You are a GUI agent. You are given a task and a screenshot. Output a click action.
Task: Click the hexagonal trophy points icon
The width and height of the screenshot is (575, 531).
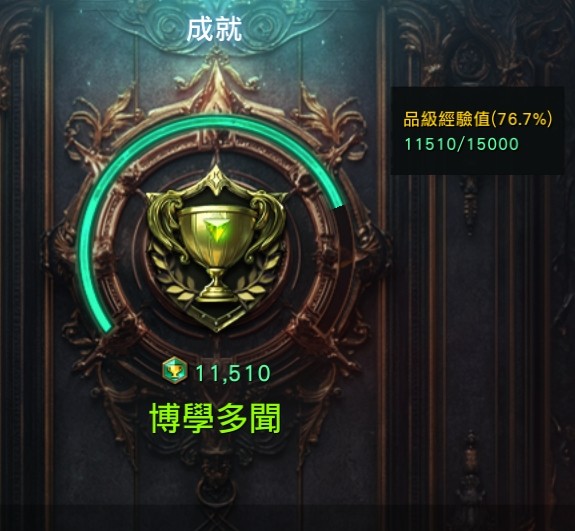pyautogui.click(x=175, y=370)
